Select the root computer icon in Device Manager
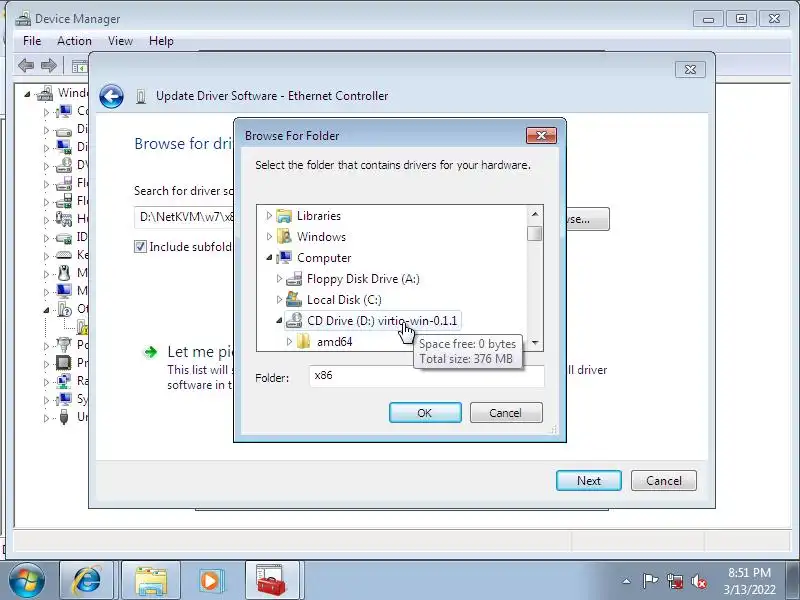Screen dimensions: 800x600 (x=45, y=93)
